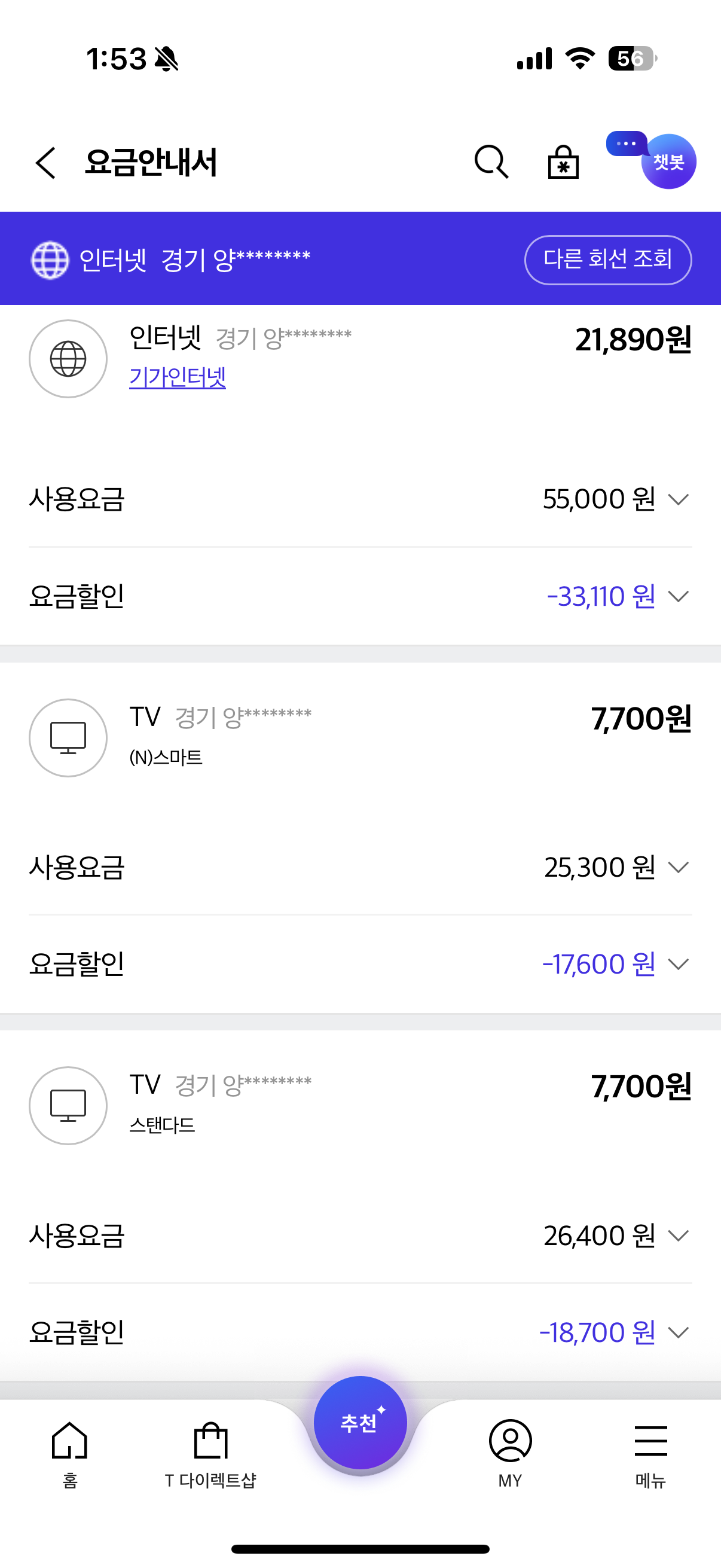Expand 스탠다드 TV 사용요금 26,400 원
The width and height of the screenshot is (721, 1568).
[678, 1236]
